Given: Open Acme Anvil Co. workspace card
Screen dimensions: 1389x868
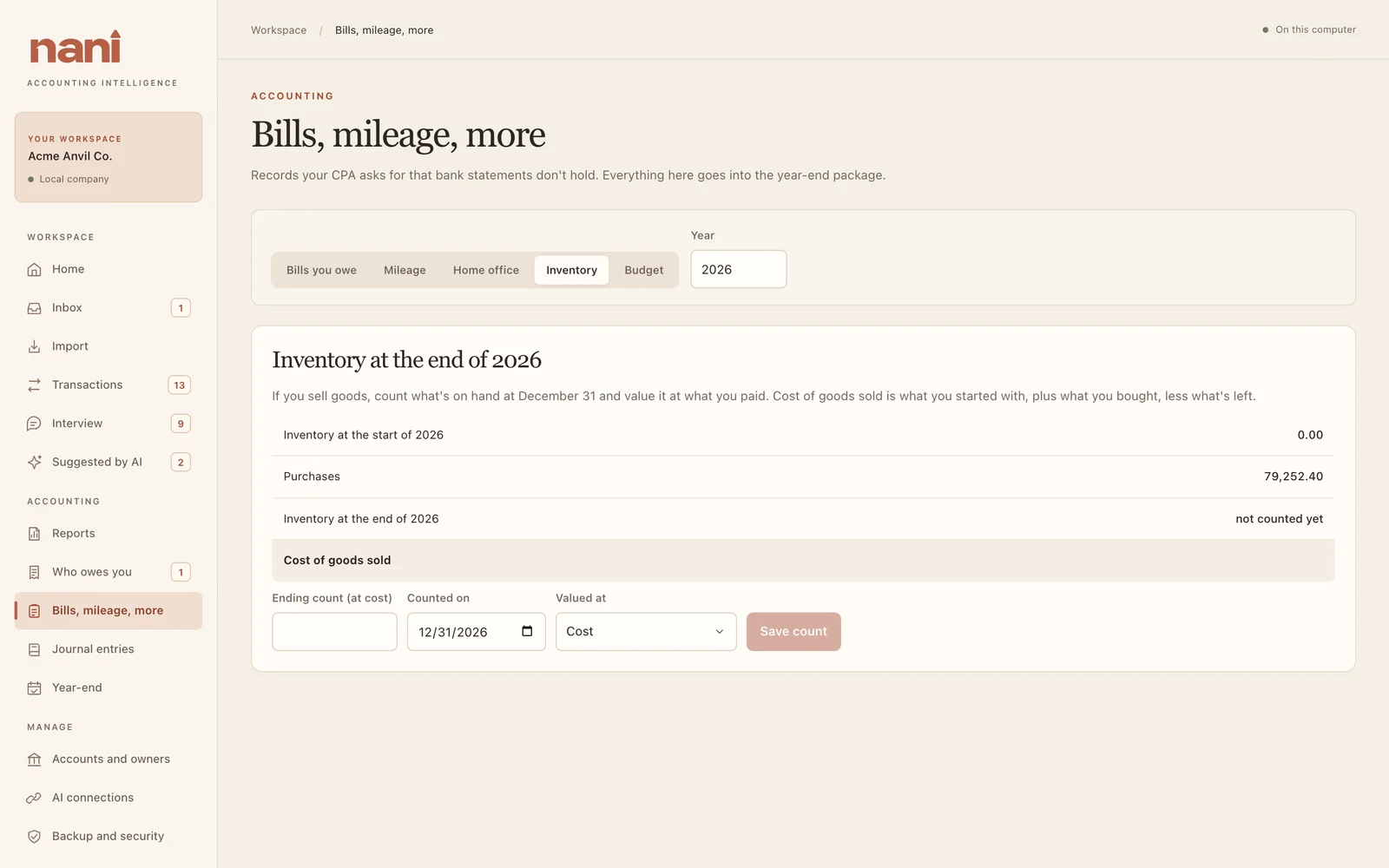Looking at the screenshot, I should [x=109, y=157].
